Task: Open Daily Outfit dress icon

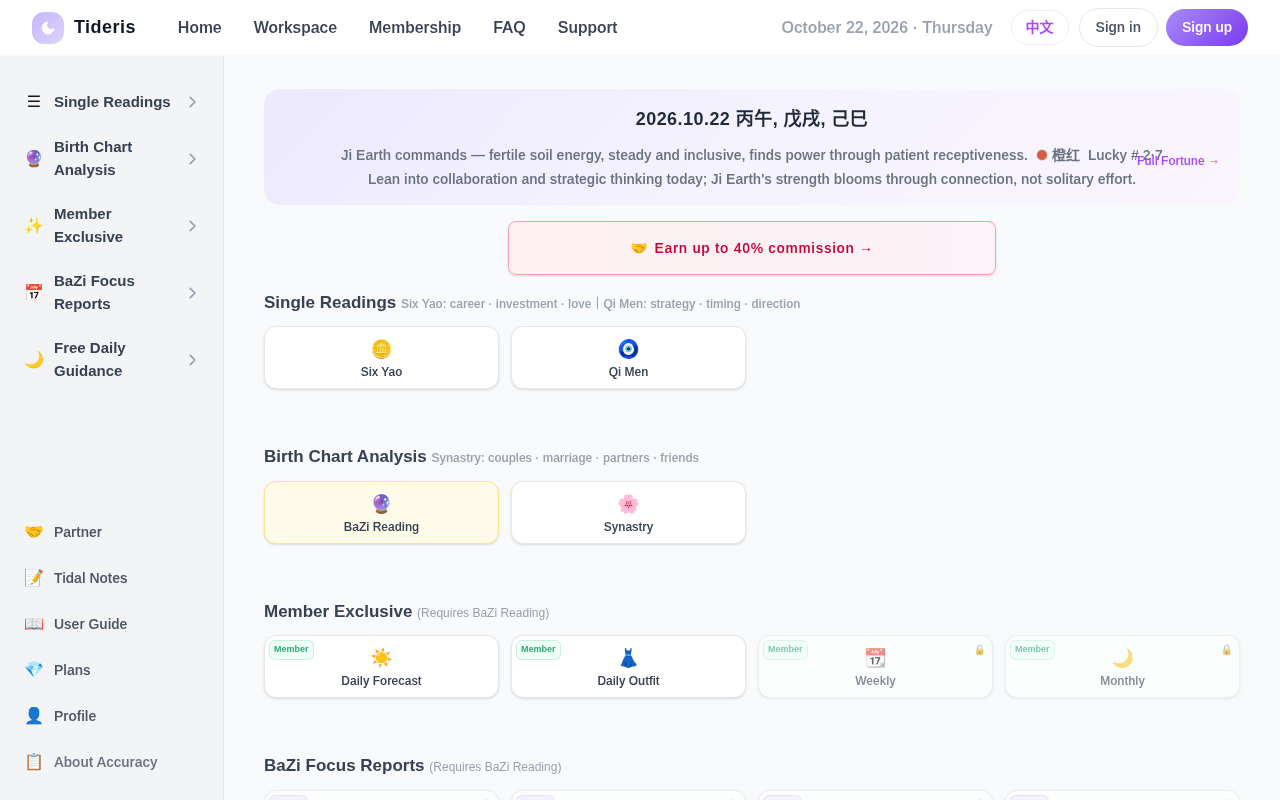Action: 628,658
